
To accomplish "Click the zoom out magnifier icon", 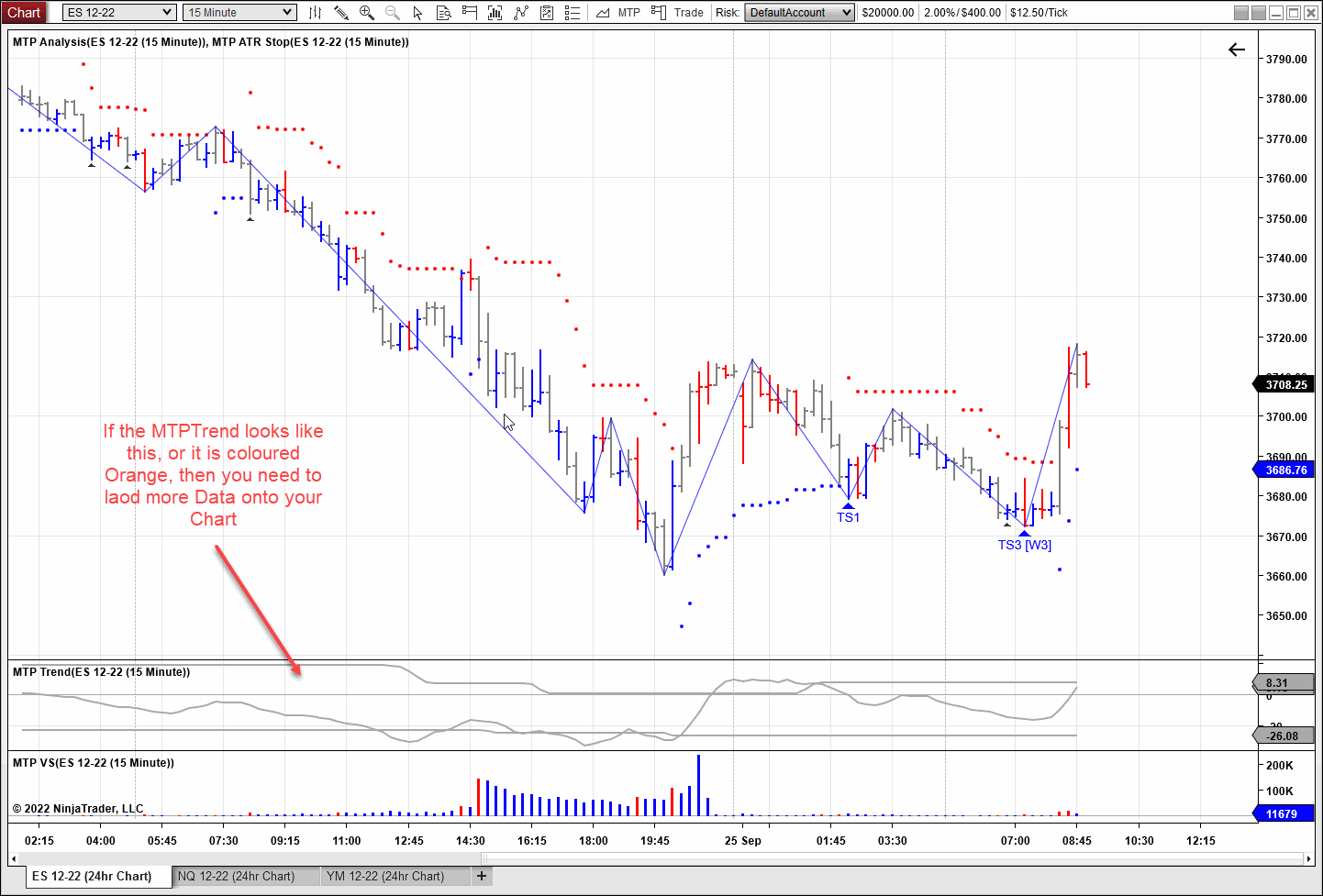I will [393, 13].
